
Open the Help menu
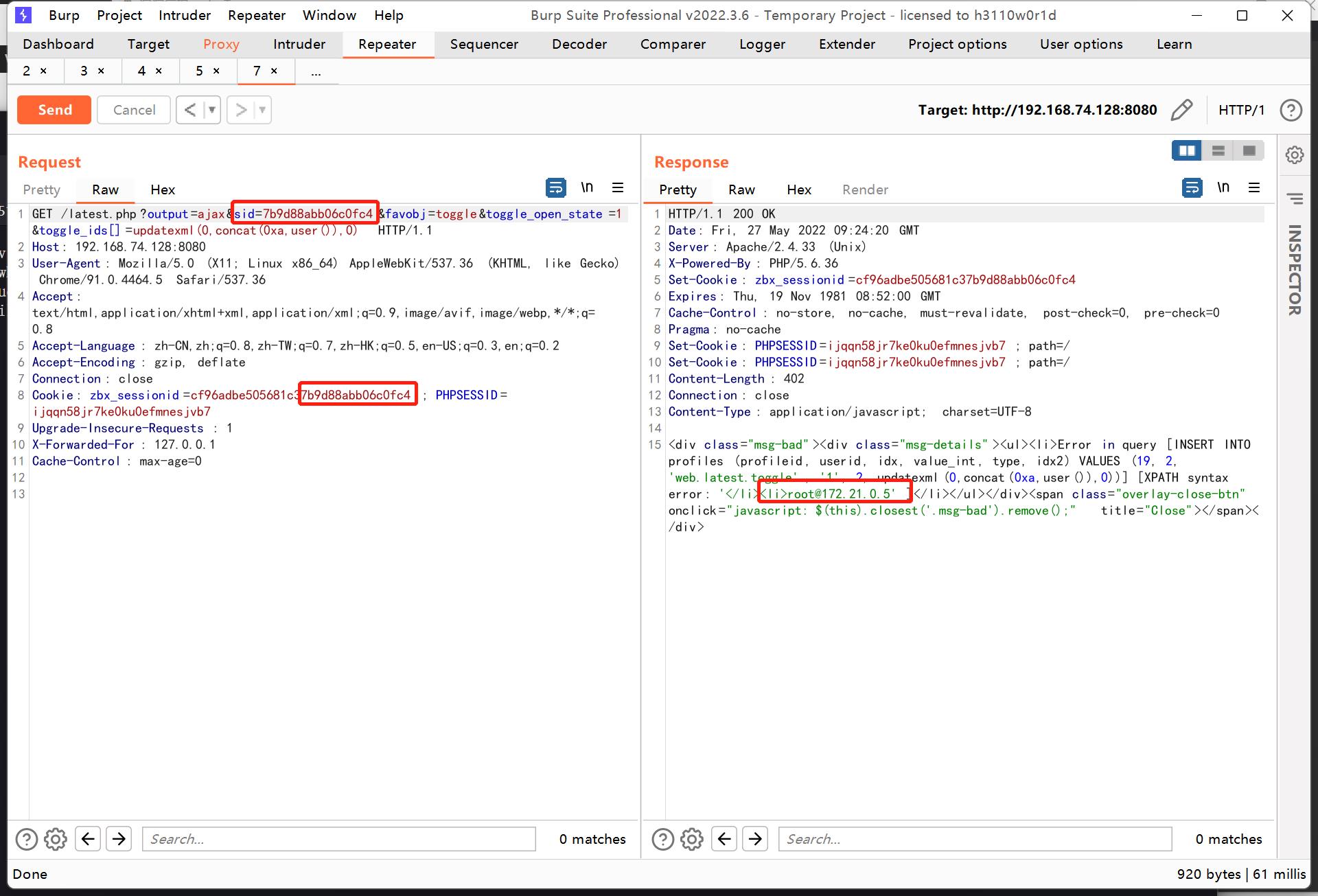(x=389, y=15)
